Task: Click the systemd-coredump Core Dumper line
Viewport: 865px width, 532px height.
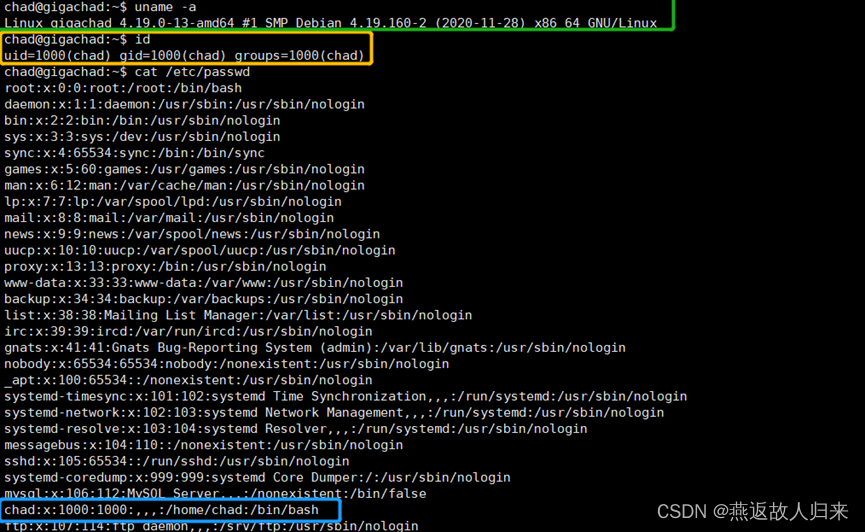Action: click(257, 478)
